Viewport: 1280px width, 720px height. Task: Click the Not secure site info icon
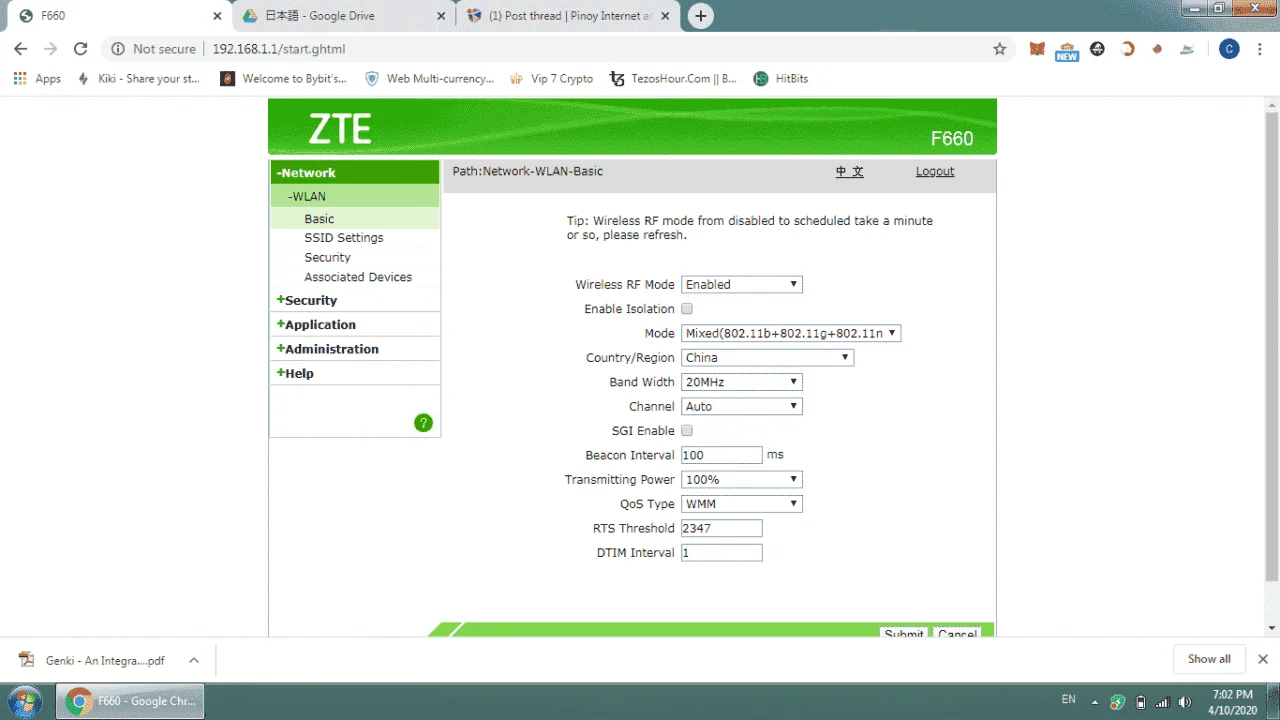(118, 49)
